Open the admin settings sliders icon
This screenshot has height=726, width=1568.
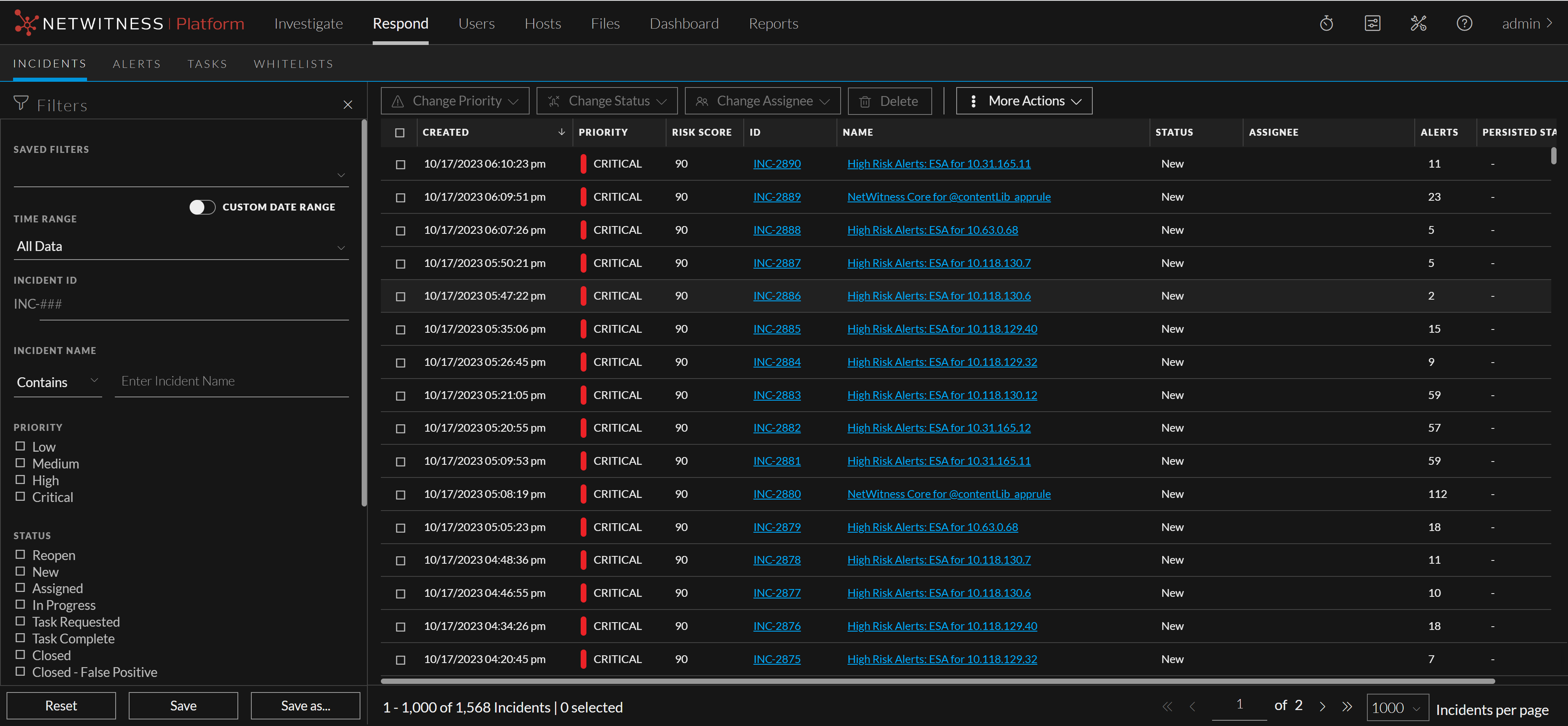[x=1372, y=23]
